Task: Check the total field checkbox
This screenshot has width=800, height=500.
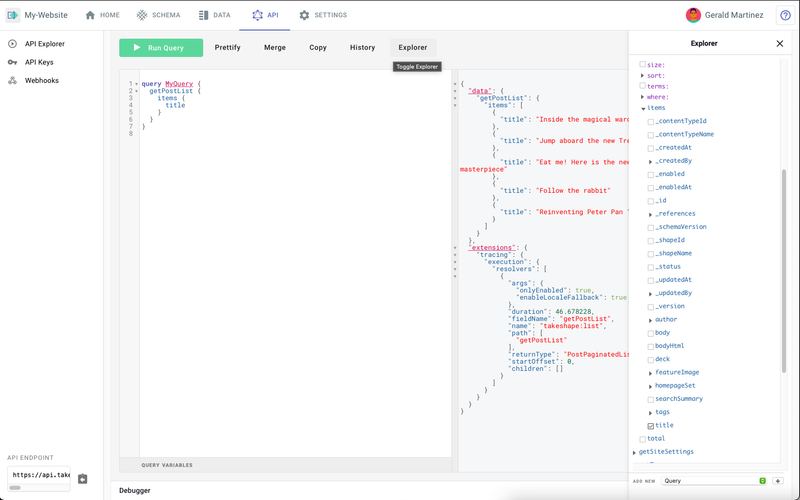Action: pyautogui.click(x=642, y=439)
